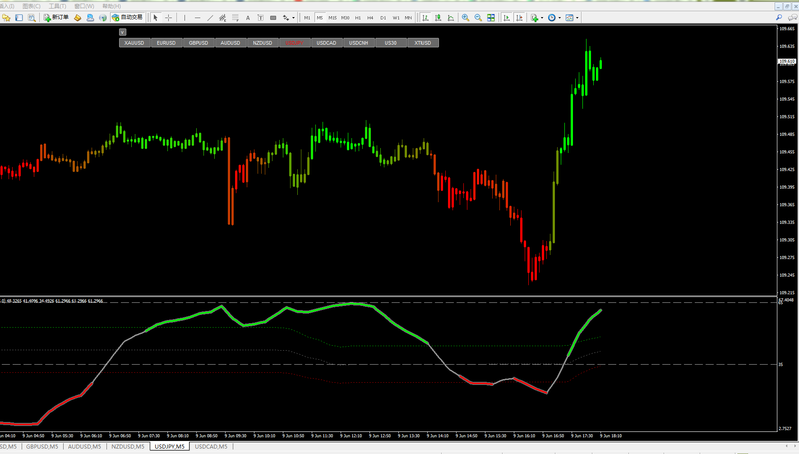Image resolution: width=799 pixels, height=454 pixels.
Task: Select the equidistant channel tool
Action: [x=223, y=18]
